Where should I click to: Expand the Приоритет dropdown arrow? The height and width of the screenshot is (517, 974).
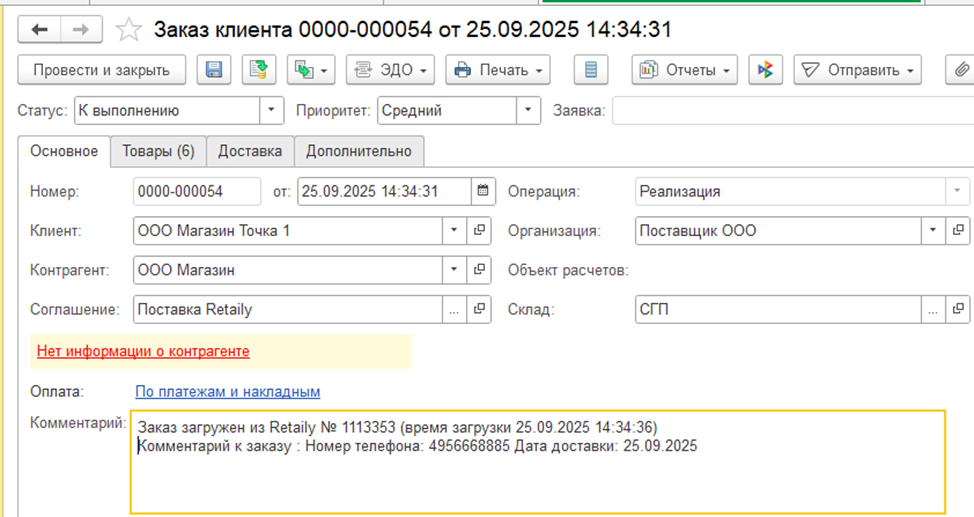click(528, 111)
